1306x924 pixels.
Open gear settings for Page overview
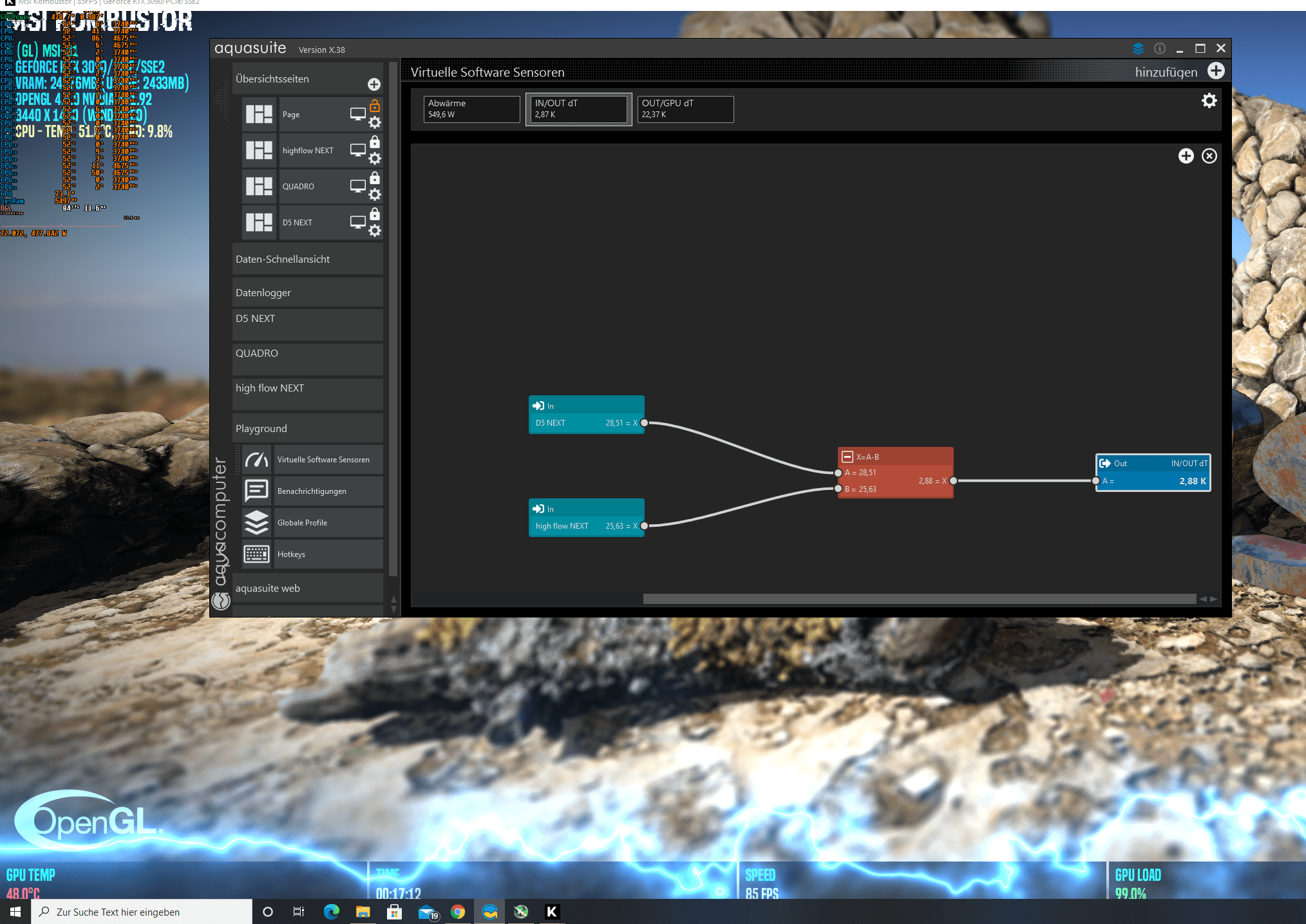(x=375, y=123)
